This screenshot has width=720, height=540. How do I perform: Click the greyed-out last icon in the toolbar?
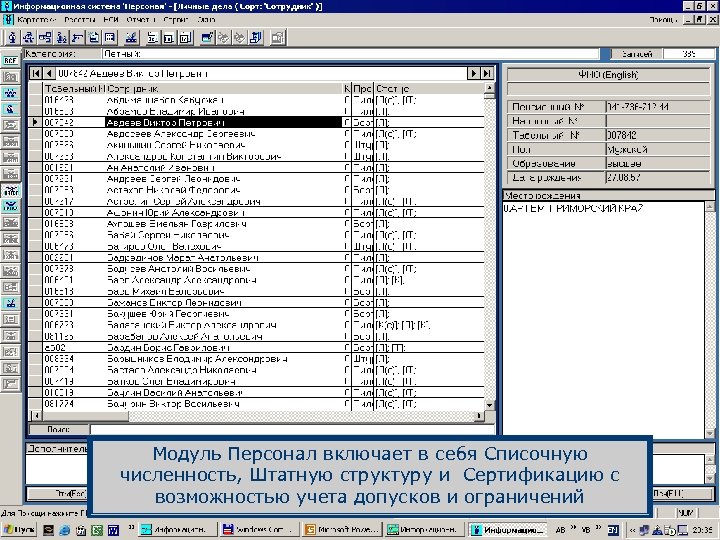pyautogui.click(x=278, y=38)
